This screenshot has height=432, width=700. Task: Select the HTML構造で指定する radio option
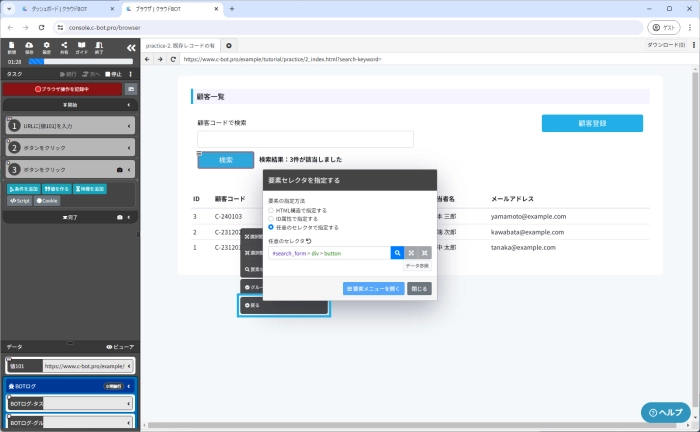[271, 211]
